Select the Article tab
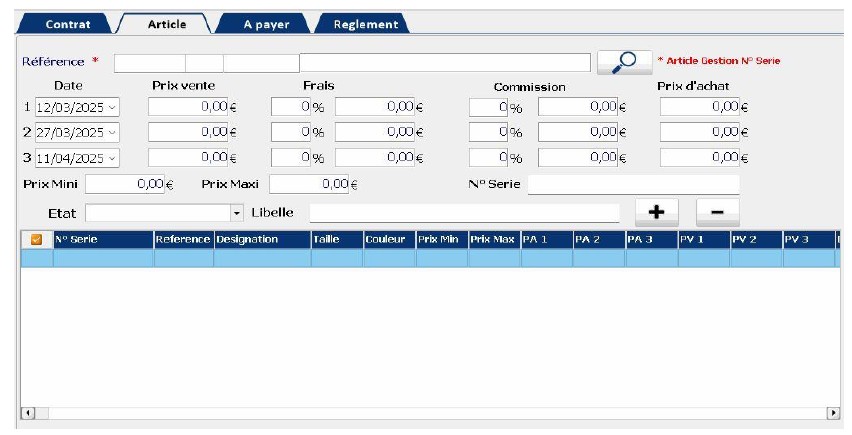852x435 pixels. point(167,24)
